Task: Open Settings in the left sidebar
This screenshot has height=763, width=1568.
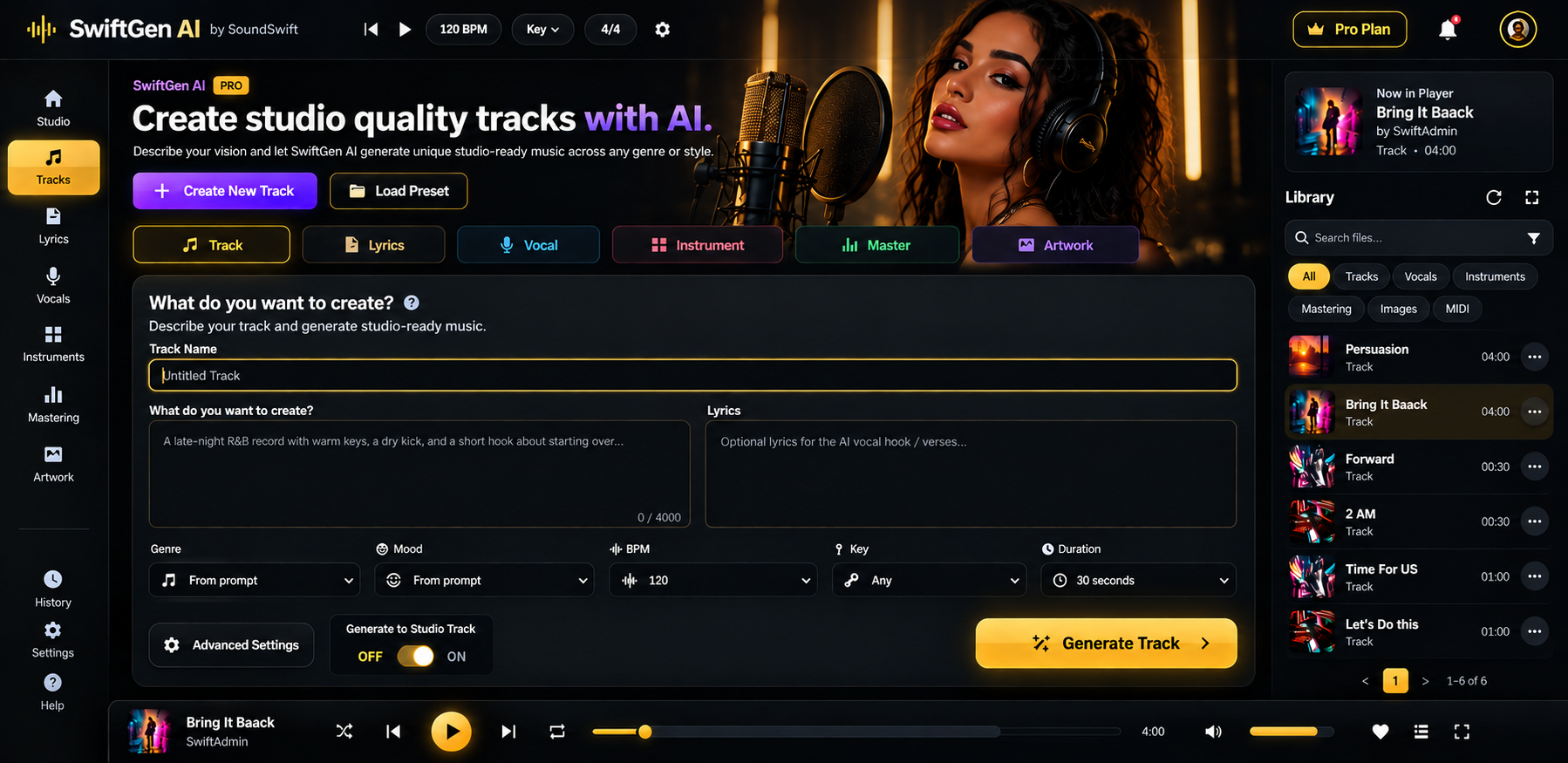Action: click(53, 639)
